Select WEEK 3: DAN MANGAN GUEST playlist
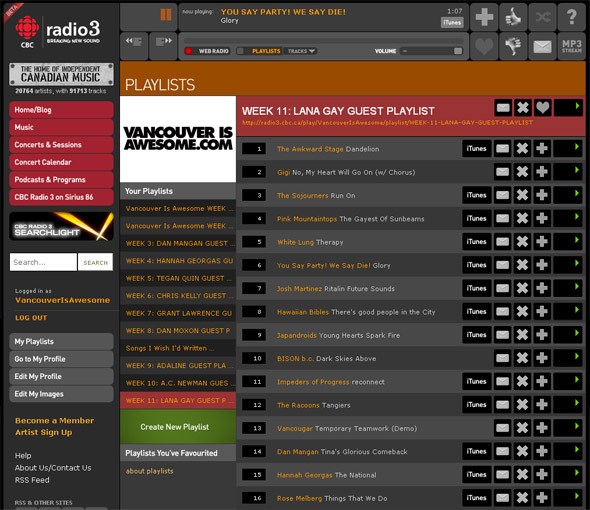Screen dimensions: 590x510 [x=178, y=243]
